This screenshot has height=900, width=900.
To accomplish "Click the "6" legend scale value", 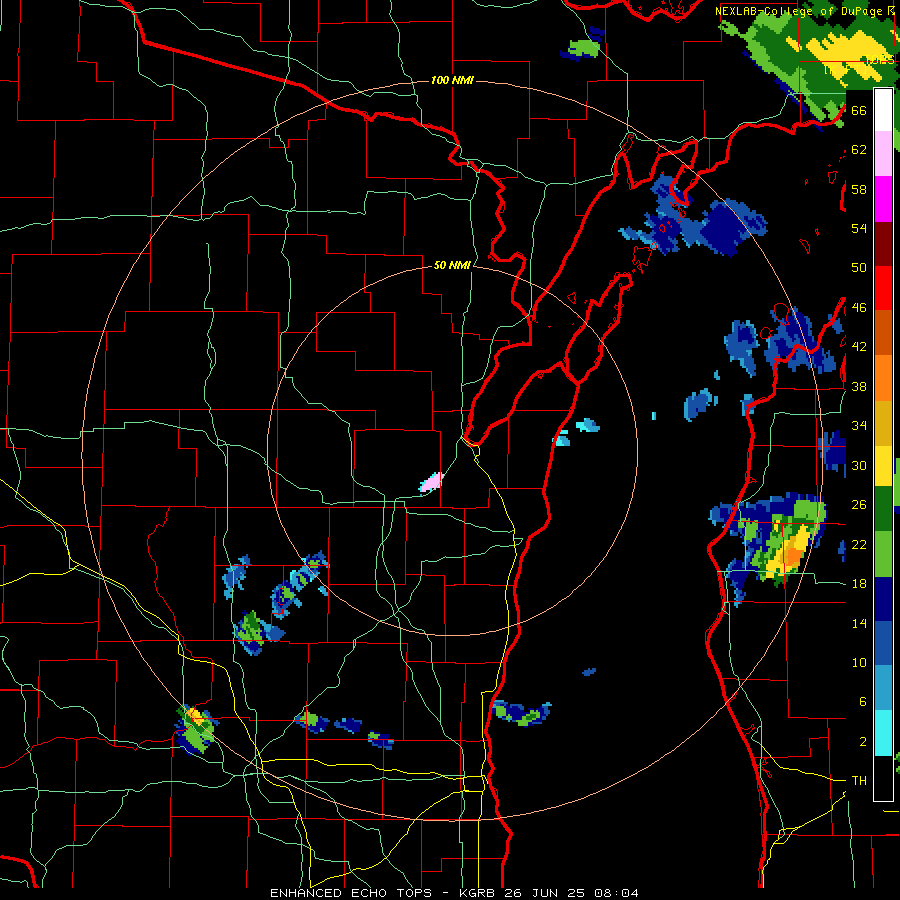I will (863, 701).
